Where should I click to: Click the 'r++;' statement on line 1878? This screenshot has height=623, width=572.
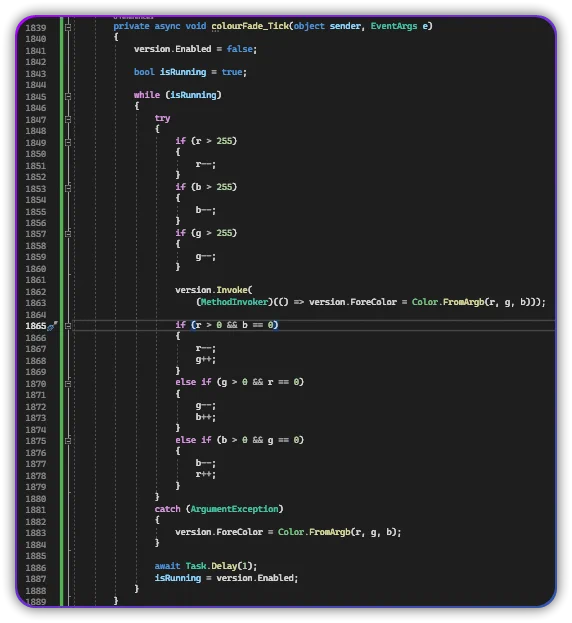tap(205, 474)
